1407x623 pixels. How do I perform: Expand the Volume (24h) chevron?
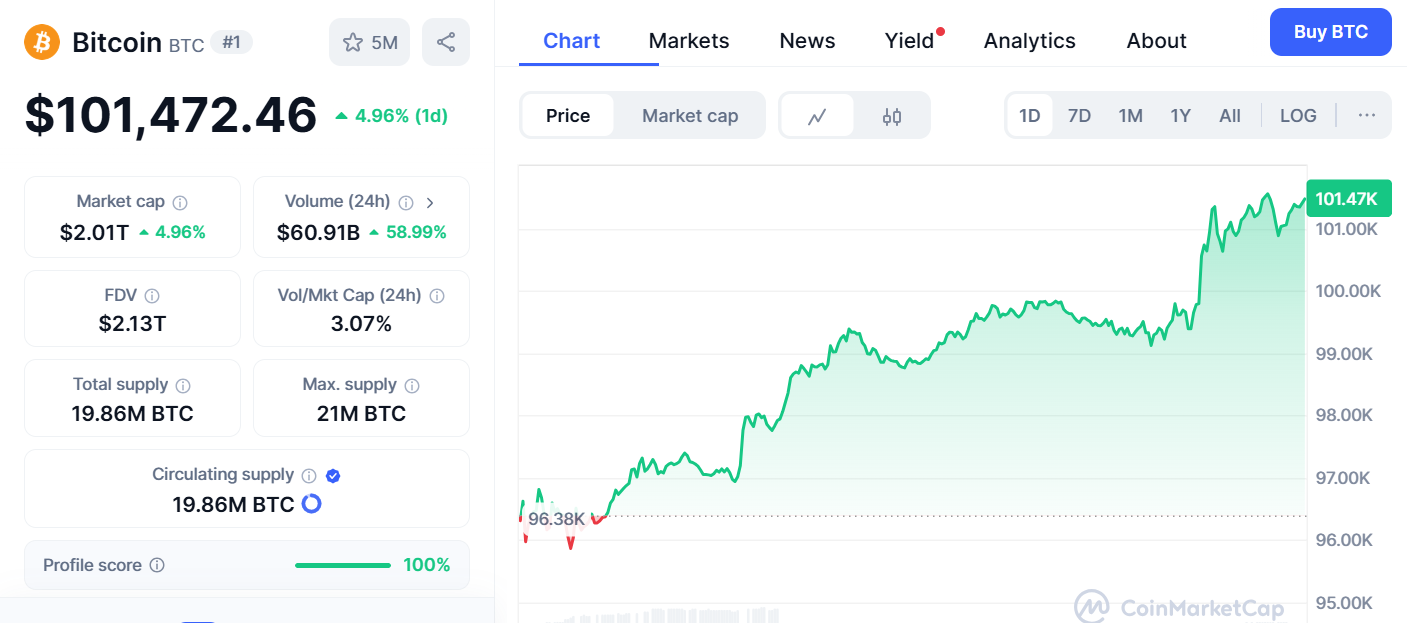(x=430, y=202)
